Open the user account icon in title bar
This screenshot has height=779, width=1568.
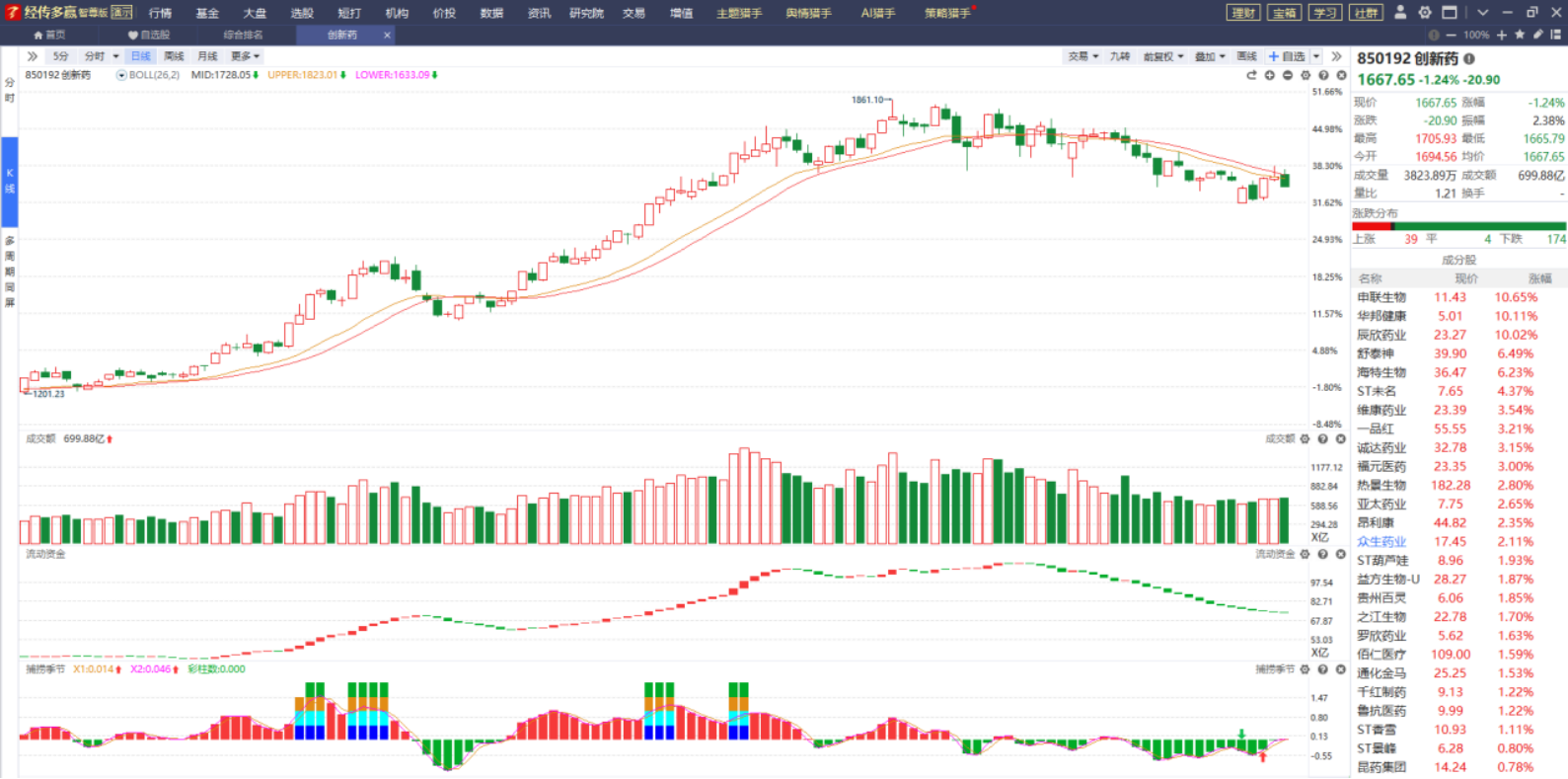[x=1400, y=13]
